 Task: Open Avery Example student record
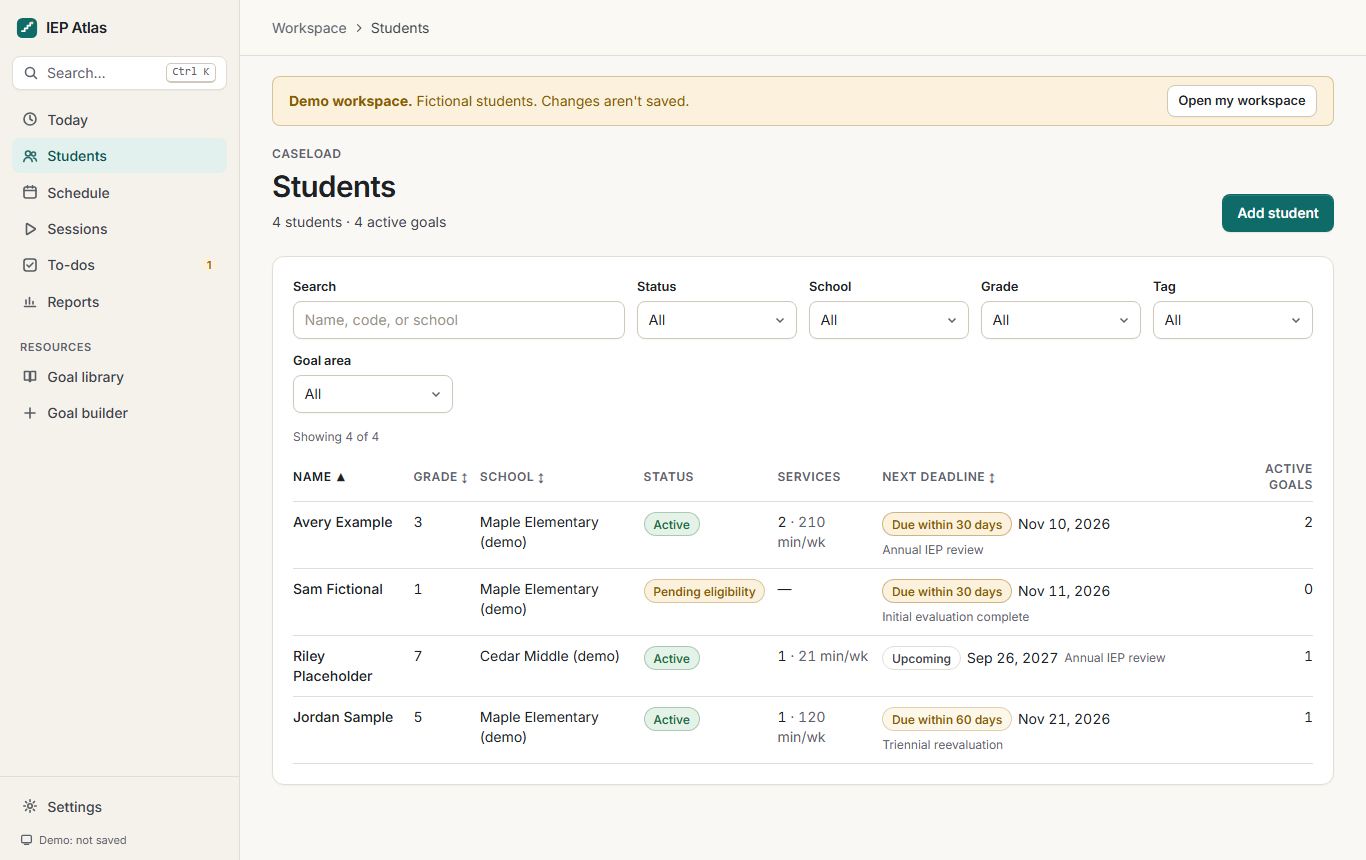coord(343,522)
